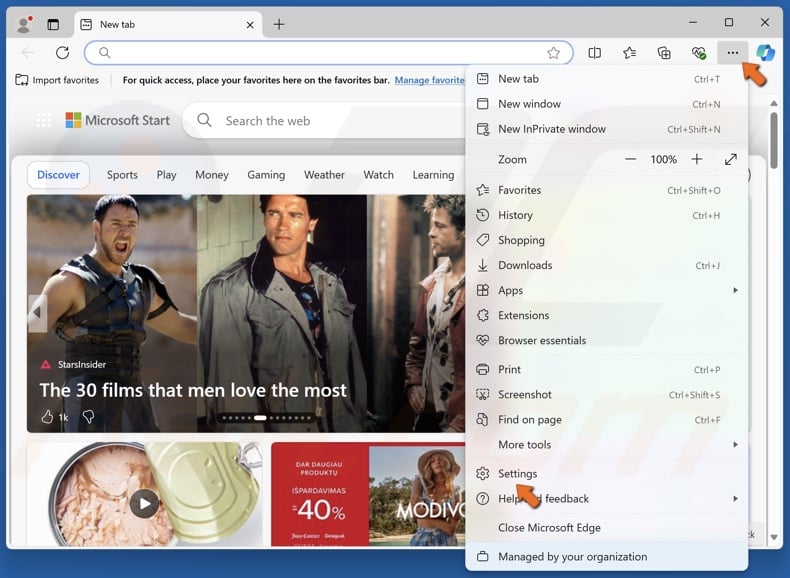Image resolution: width=790 pixels, height=578 pixels.
Task: Open Copilot sidebar icon
Action: pyautogui.click(x=765, y=52)
